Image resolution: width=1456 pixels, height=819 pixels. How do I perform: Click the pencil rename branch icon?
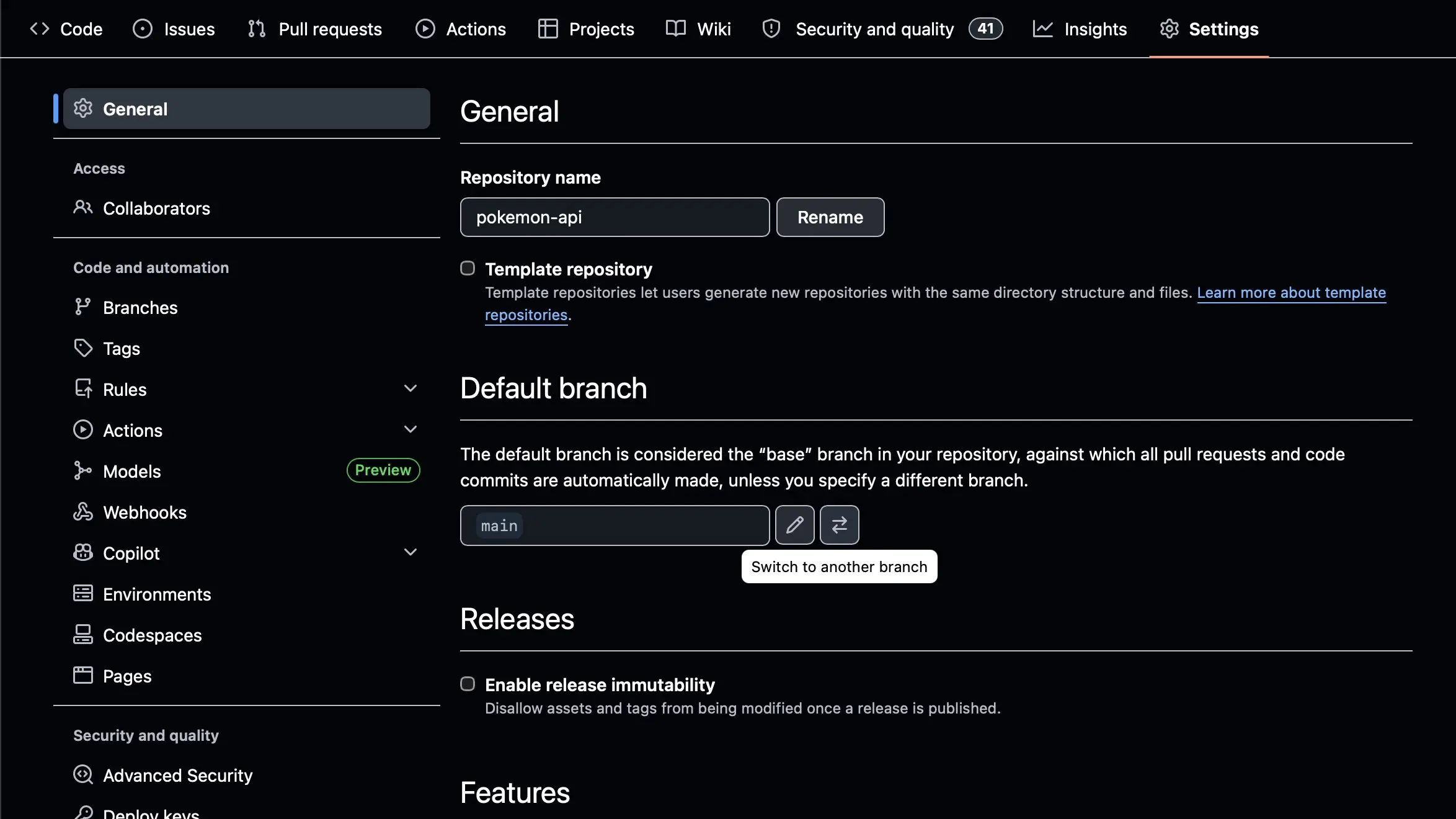click(x=794, y=525)
